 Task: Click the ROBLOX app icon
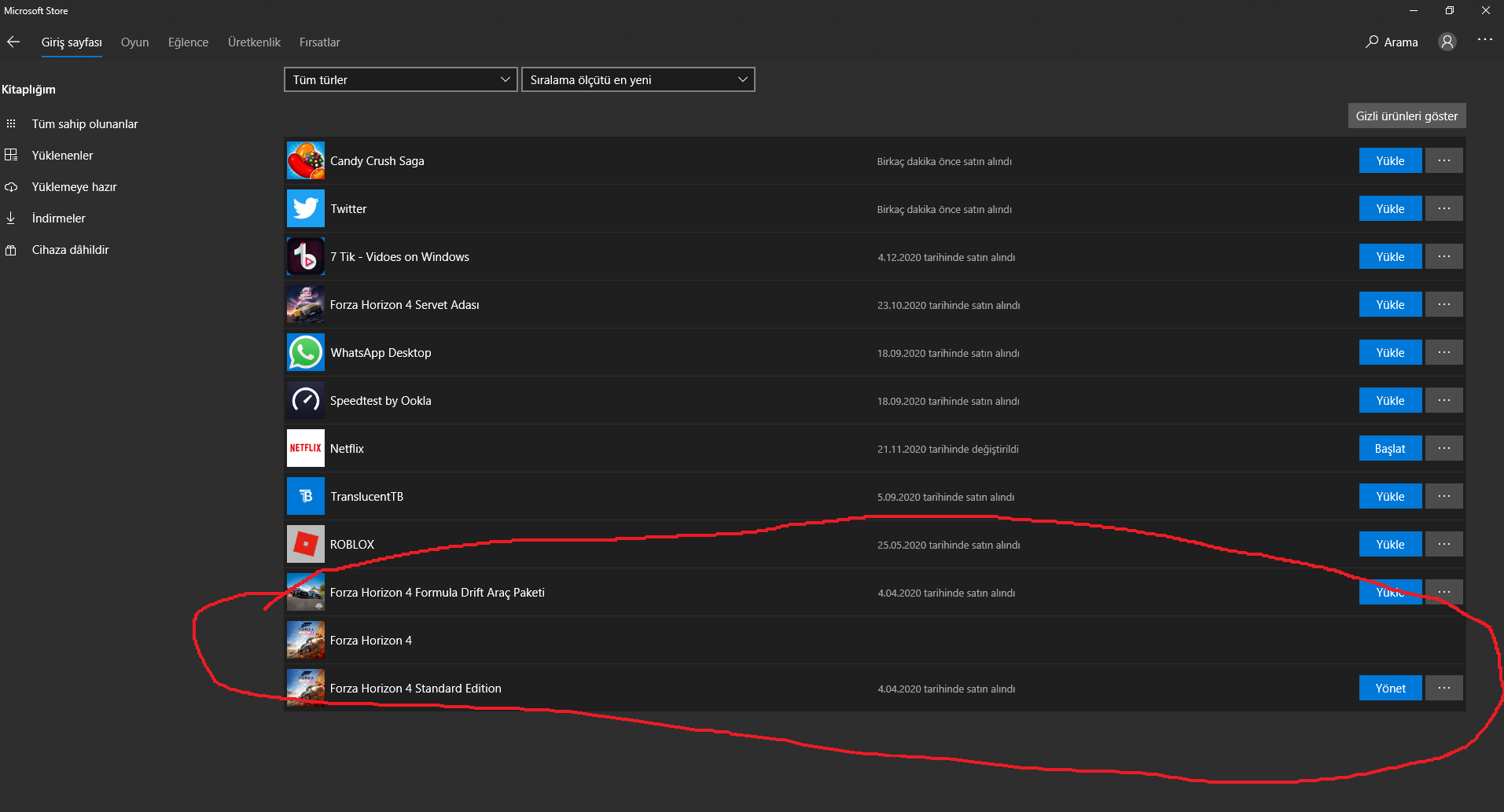tap(306, 545)
